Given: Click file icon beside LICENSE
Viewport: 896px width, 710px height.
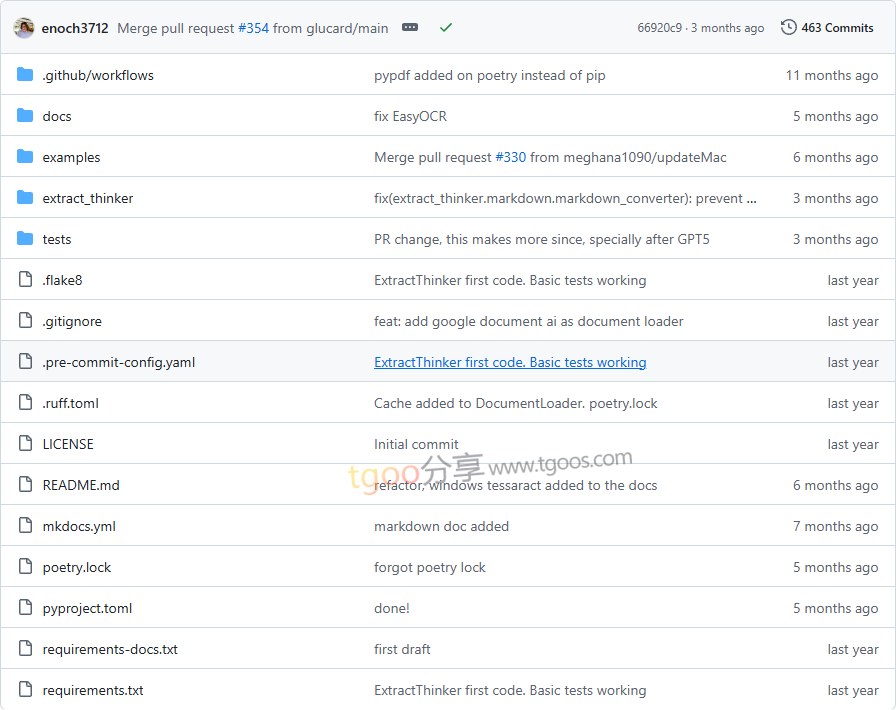Looking at the screenshot, I should tap(25, 444).
